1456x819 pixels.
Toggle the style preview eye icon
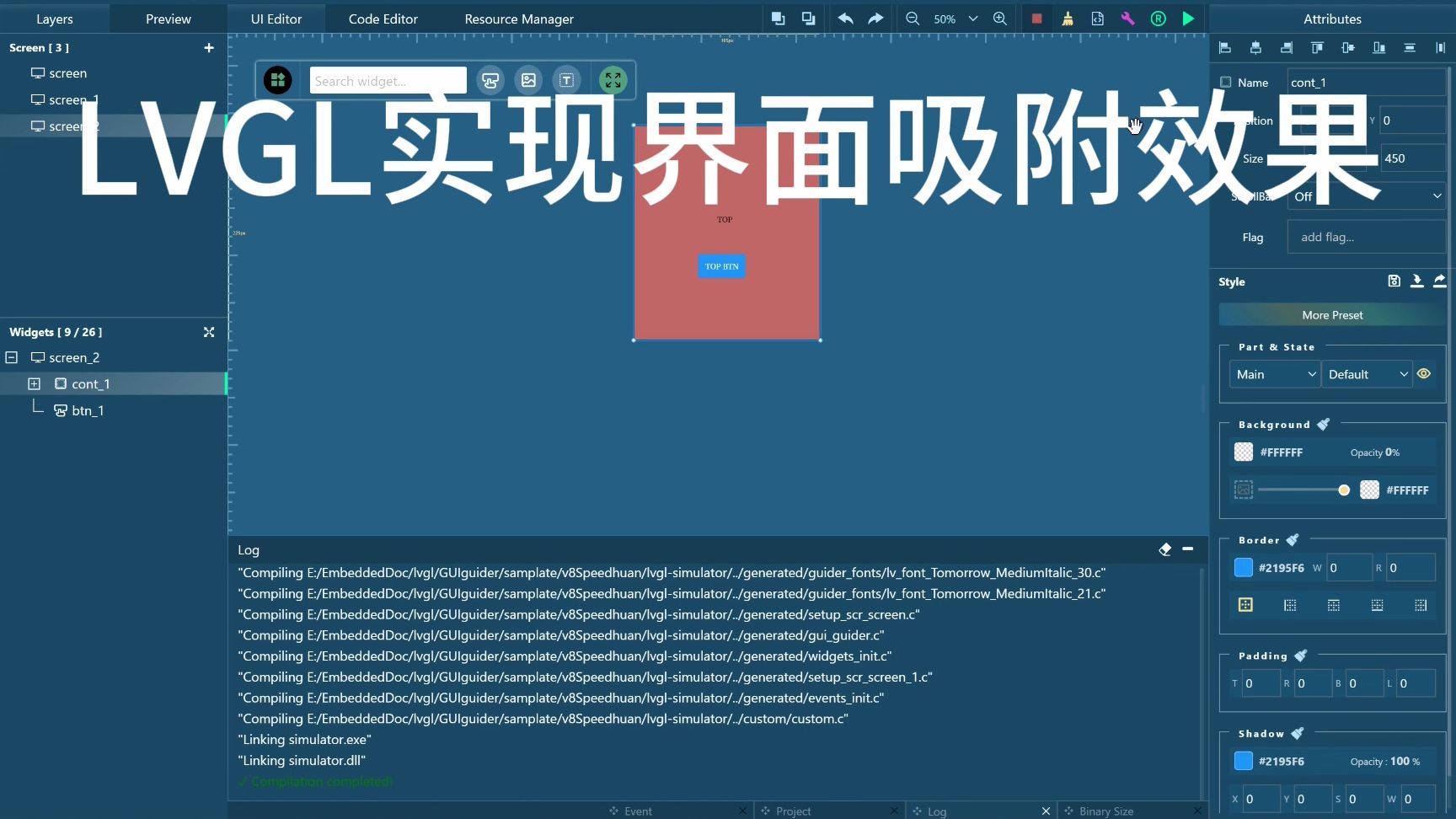[x=1424, y=374]
